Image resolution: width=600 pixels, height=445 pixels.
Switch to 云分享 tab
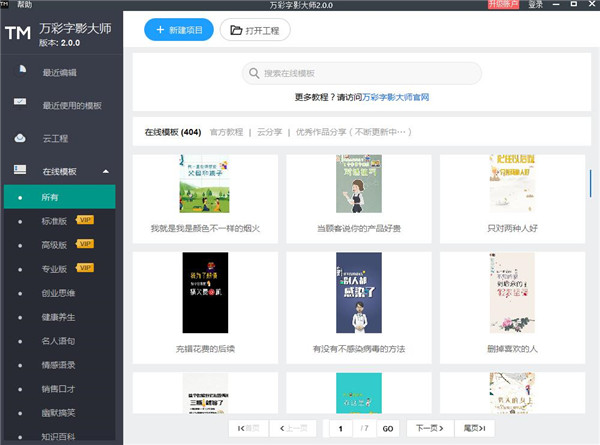(x=269, y=132)
